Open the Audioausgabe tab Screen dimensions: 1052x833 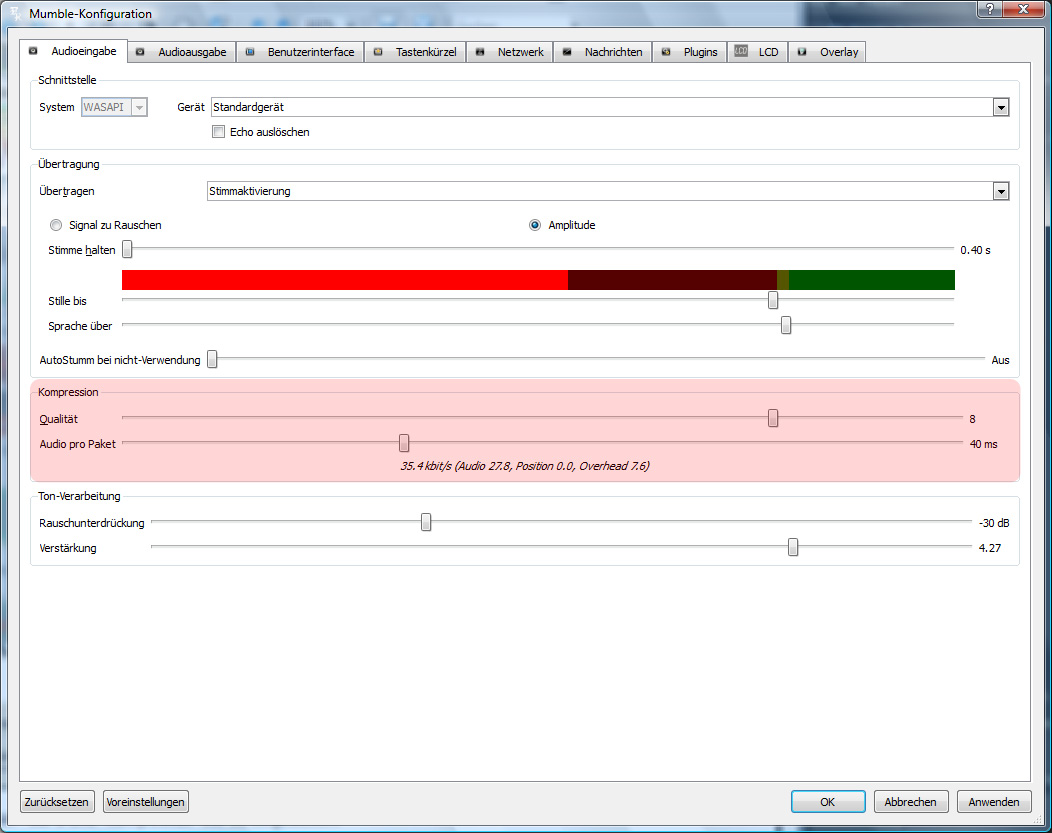pos(182,52)
